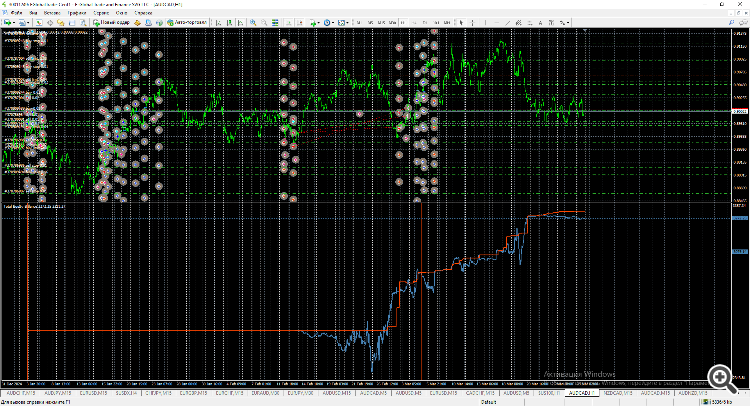This screenshot has height=406, width=750.
Task: Expand the Templates dropdown arrow
Action: tap(348, 22)
